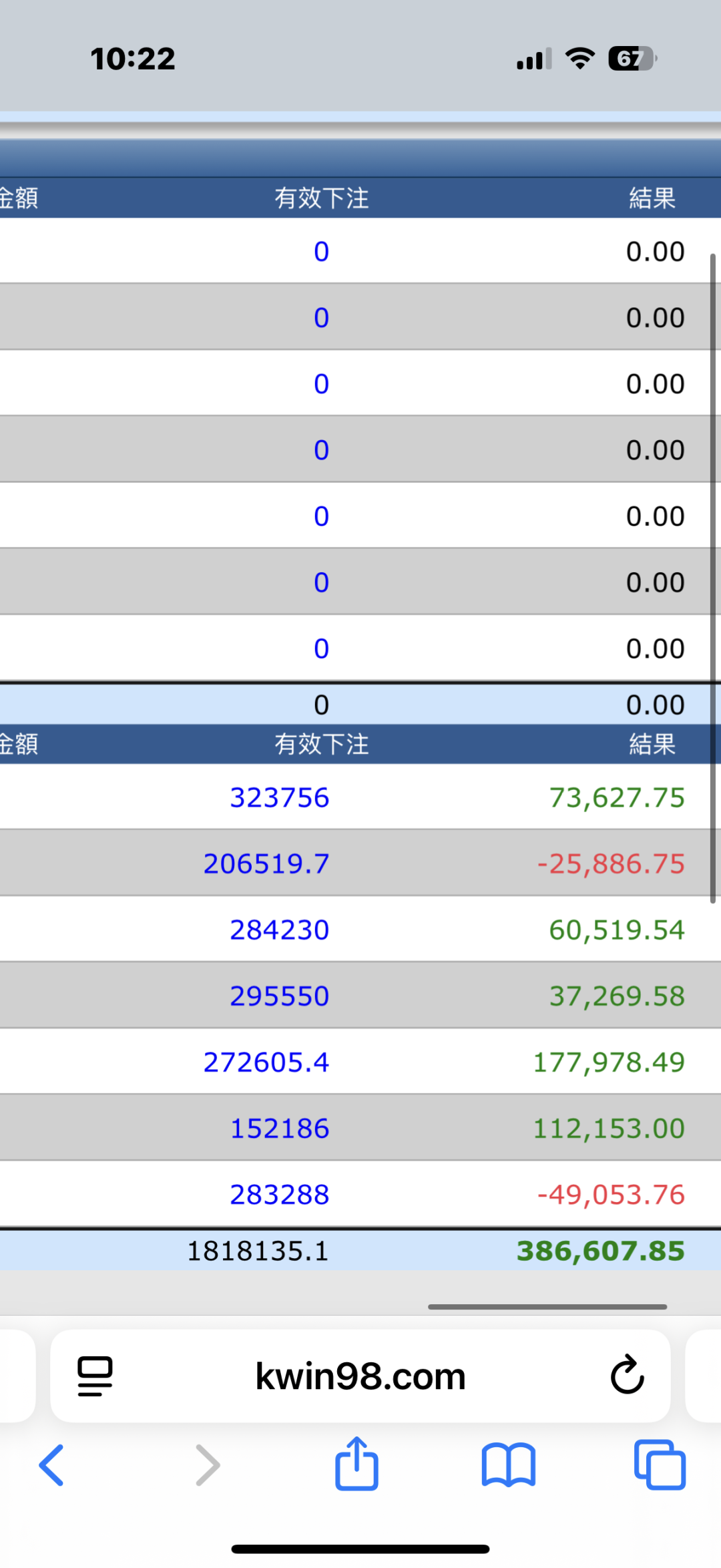Tap the cellular signal bars
Image resolution: width=721 pixels, height=1568 pixels.
pyautogui.click(x=533, y=59)
